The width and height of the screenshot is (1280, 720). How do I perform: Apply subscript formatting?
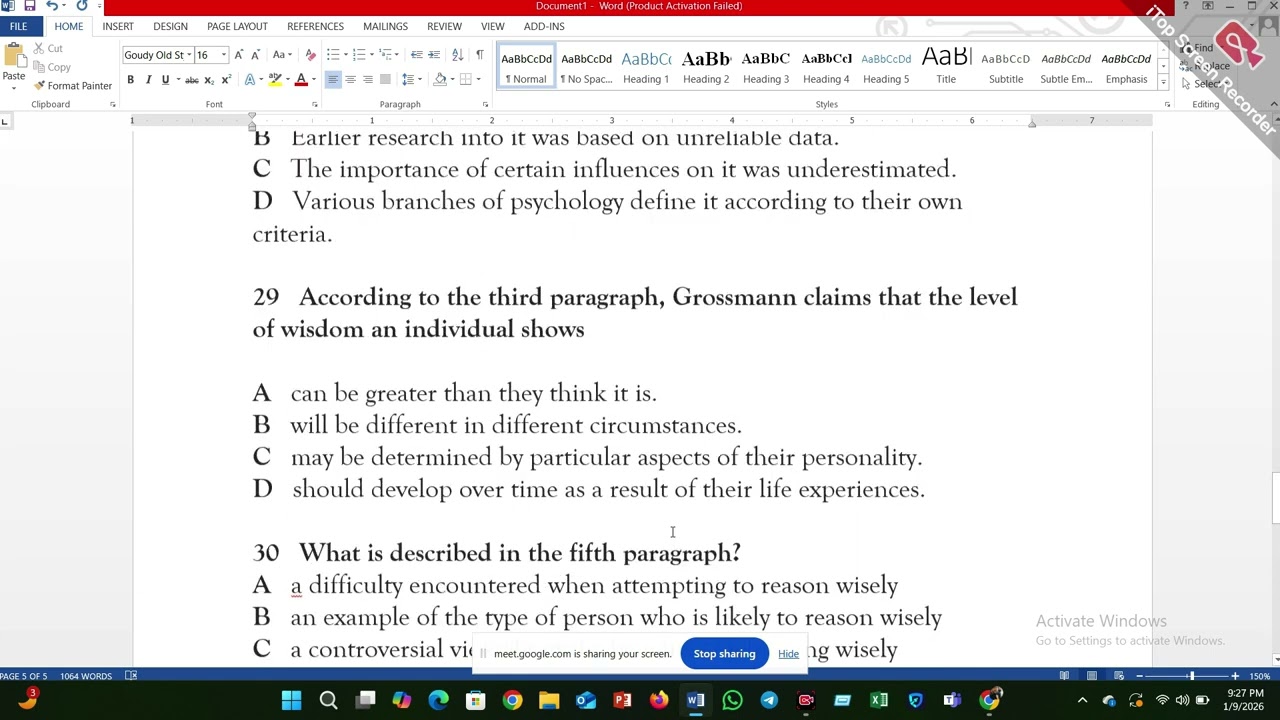pos(209,80)
